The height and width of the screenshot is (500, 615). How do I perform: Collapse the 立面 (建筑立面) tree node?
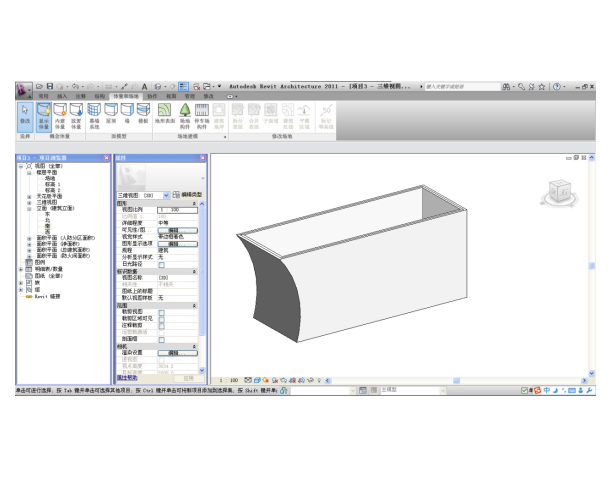[29, 207]
